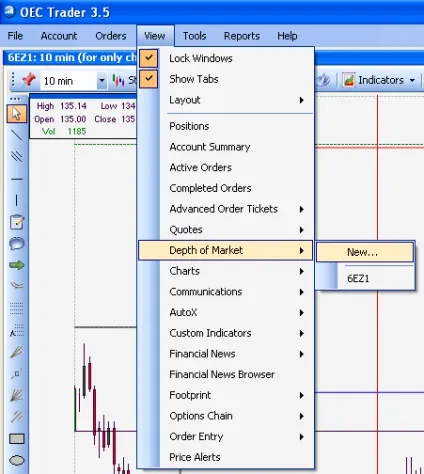This screenshot has width=424, height=474.
Task: Select the pointer cursor tool
Action: click(x=16, y=114)
